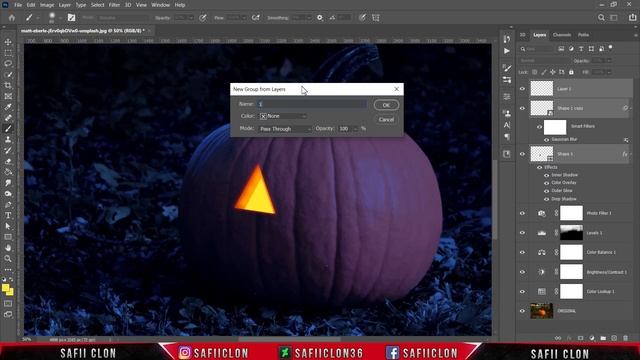The width and height of the screenshot is (640, 360).
Task: Open Layers panel Opacity dropdown
Action: tap(609, 60)
